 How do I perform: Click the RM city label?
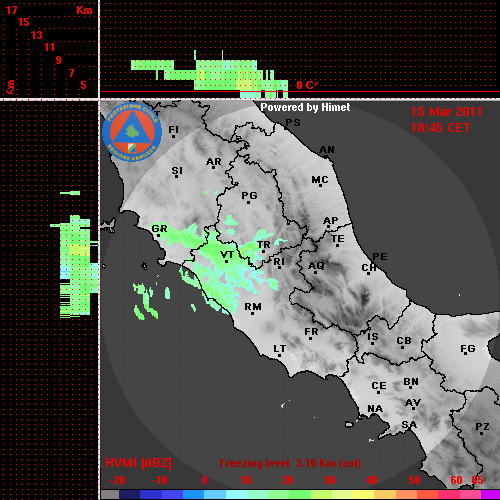pyautogui.click(x=253, y=307)
